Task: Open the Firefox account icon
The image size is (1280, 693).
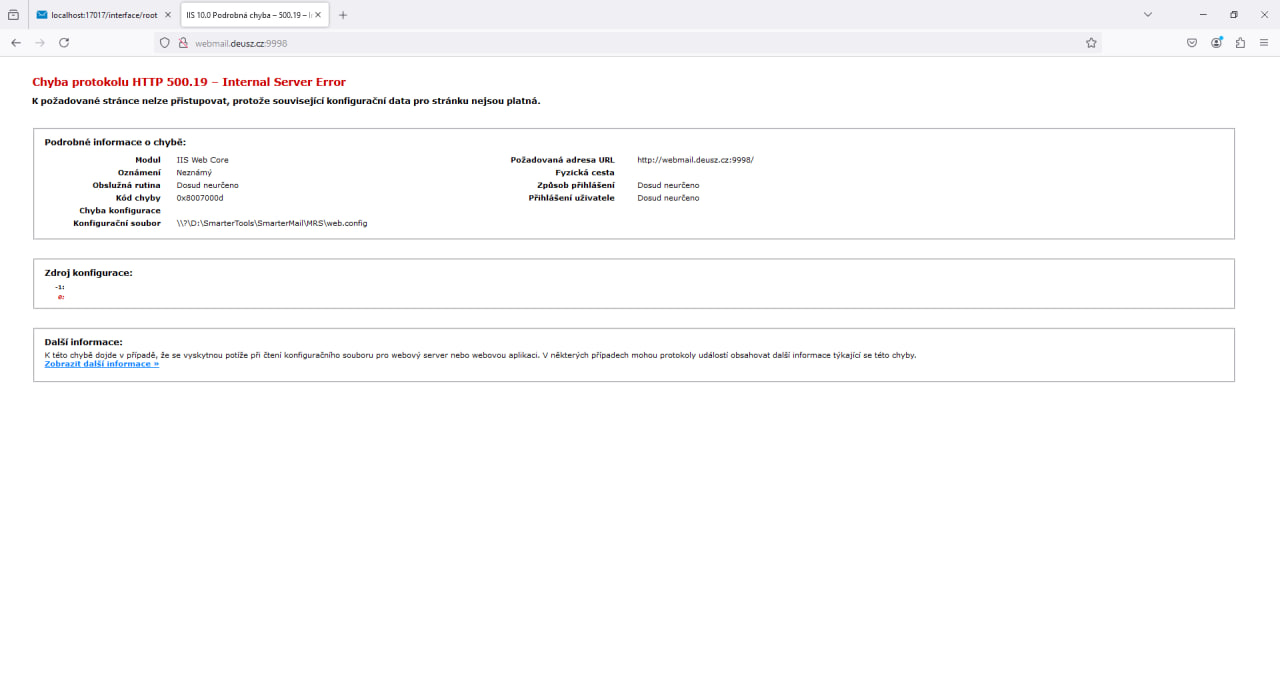Action: [x=1217, y=43]
